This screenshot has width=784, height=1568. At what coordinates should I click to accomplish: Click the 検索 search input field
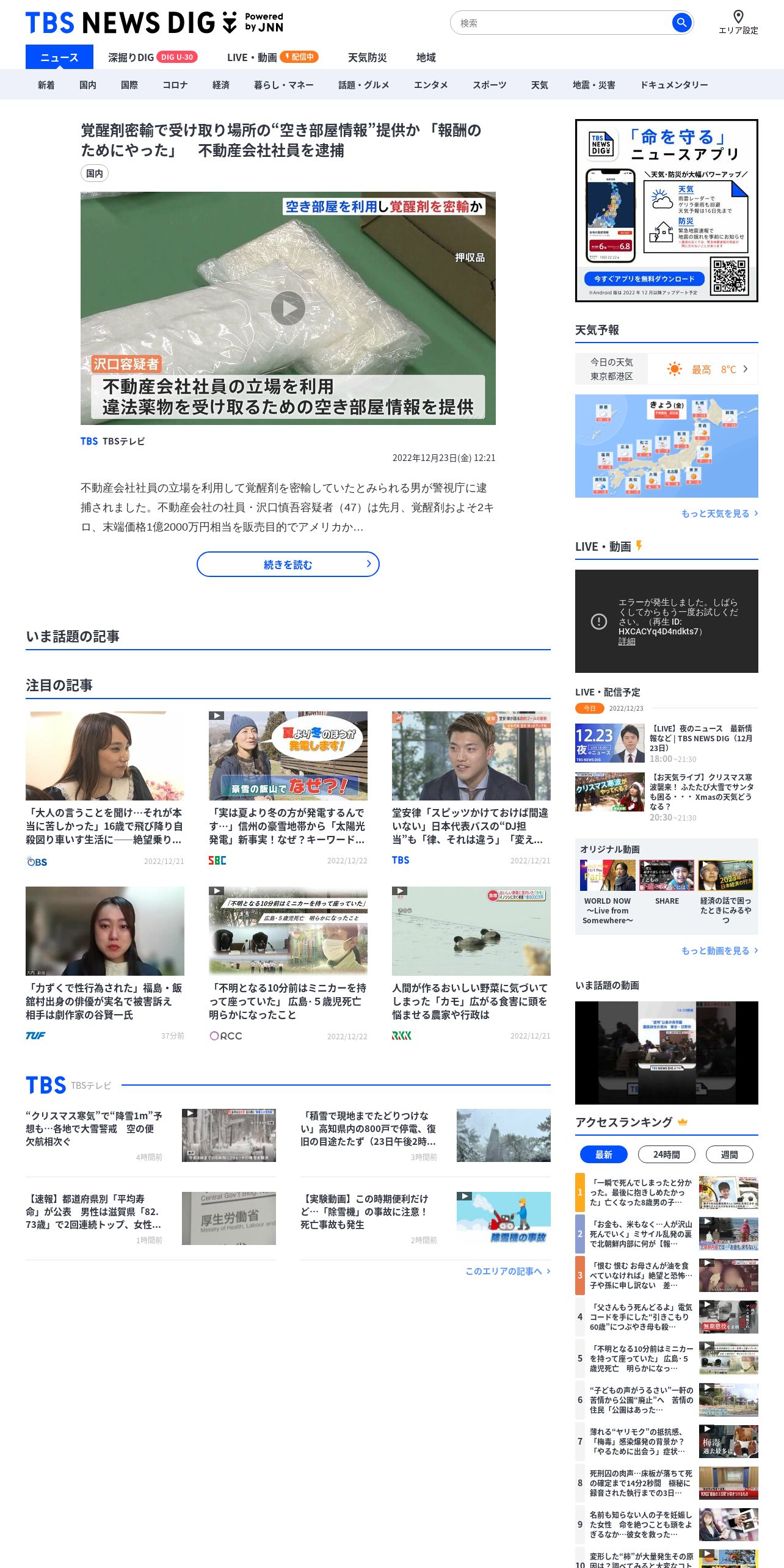click(x=562, y=23)
